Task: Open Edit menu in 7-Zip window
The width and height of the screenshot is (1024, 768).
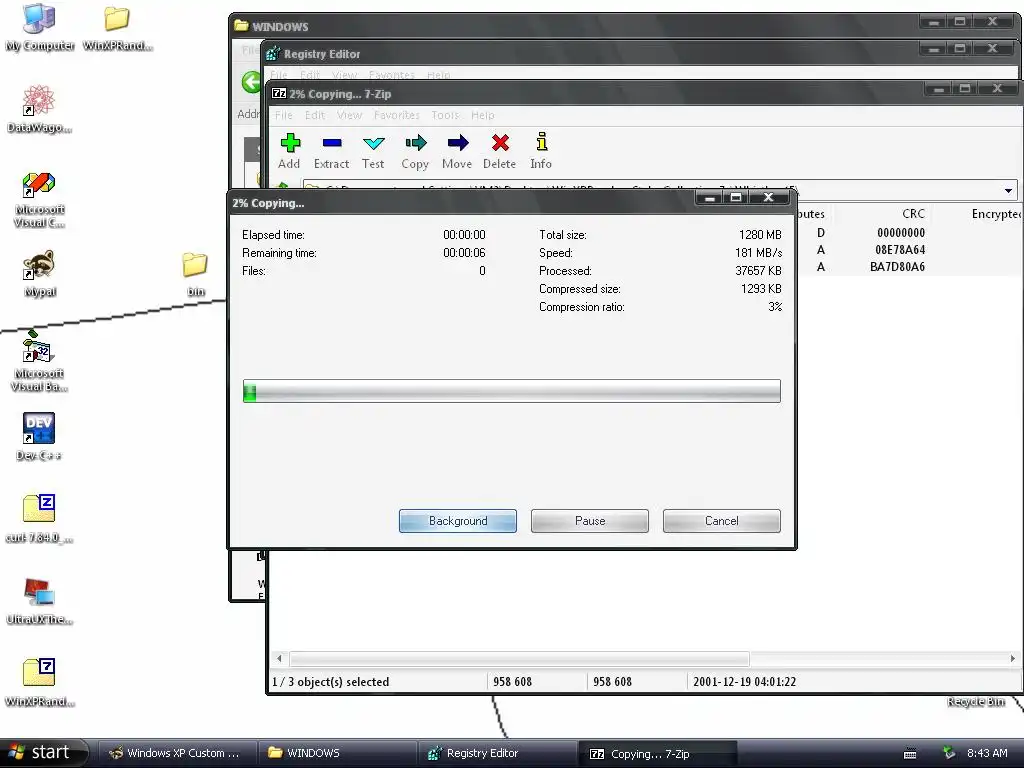Action: [x=315, y=115]
